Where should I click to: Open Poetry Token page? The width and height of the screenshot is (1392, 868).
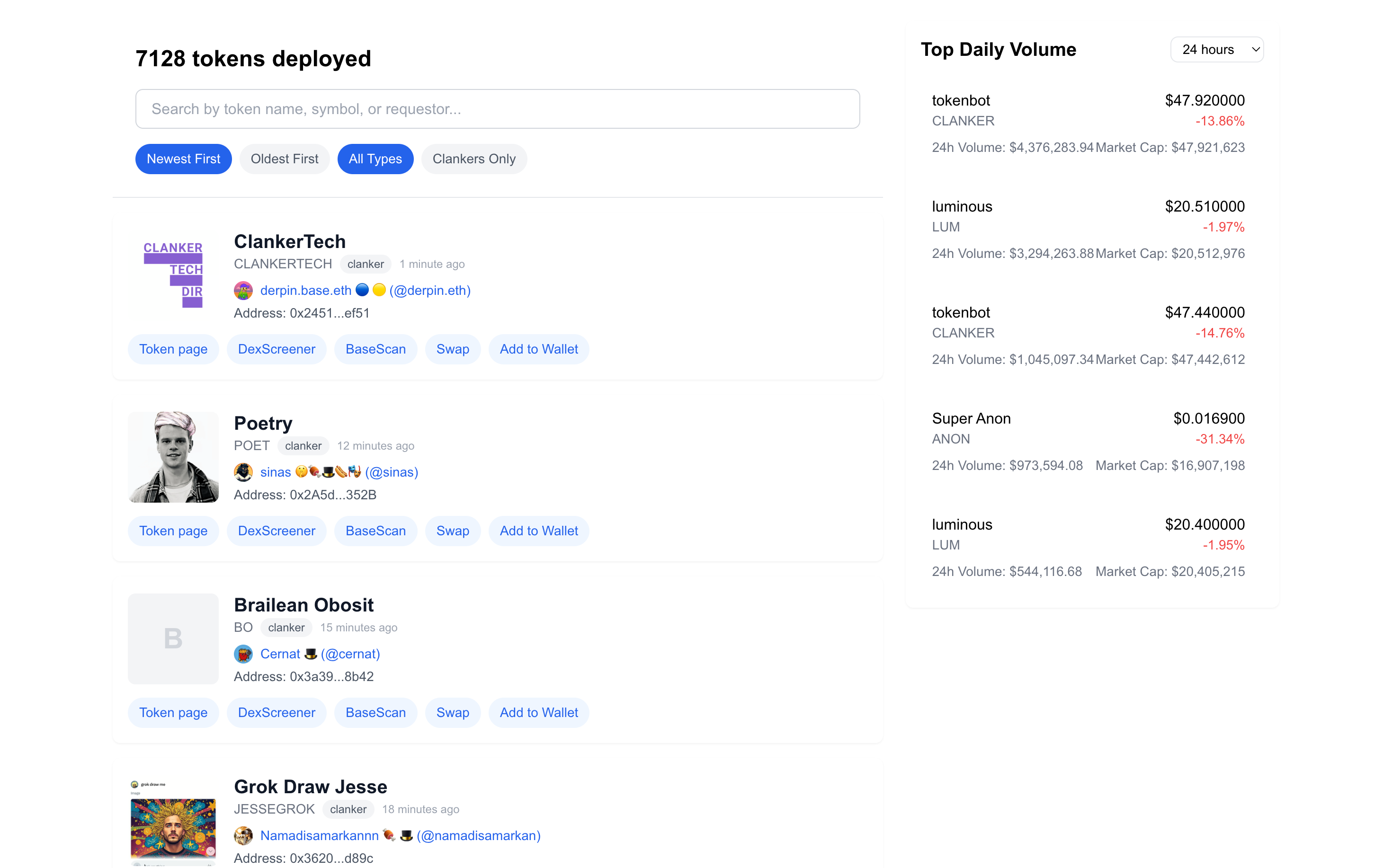(173, 531)
